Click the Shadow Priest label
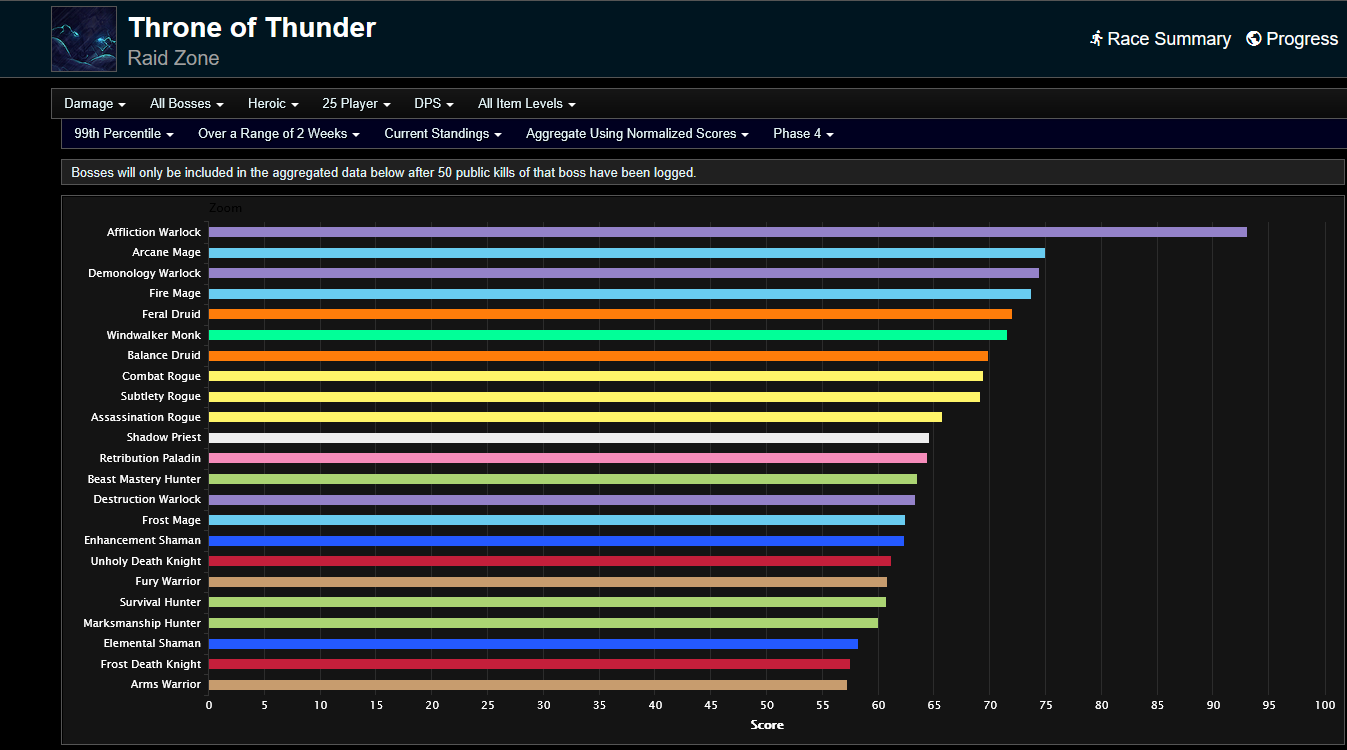 (164, 438)
